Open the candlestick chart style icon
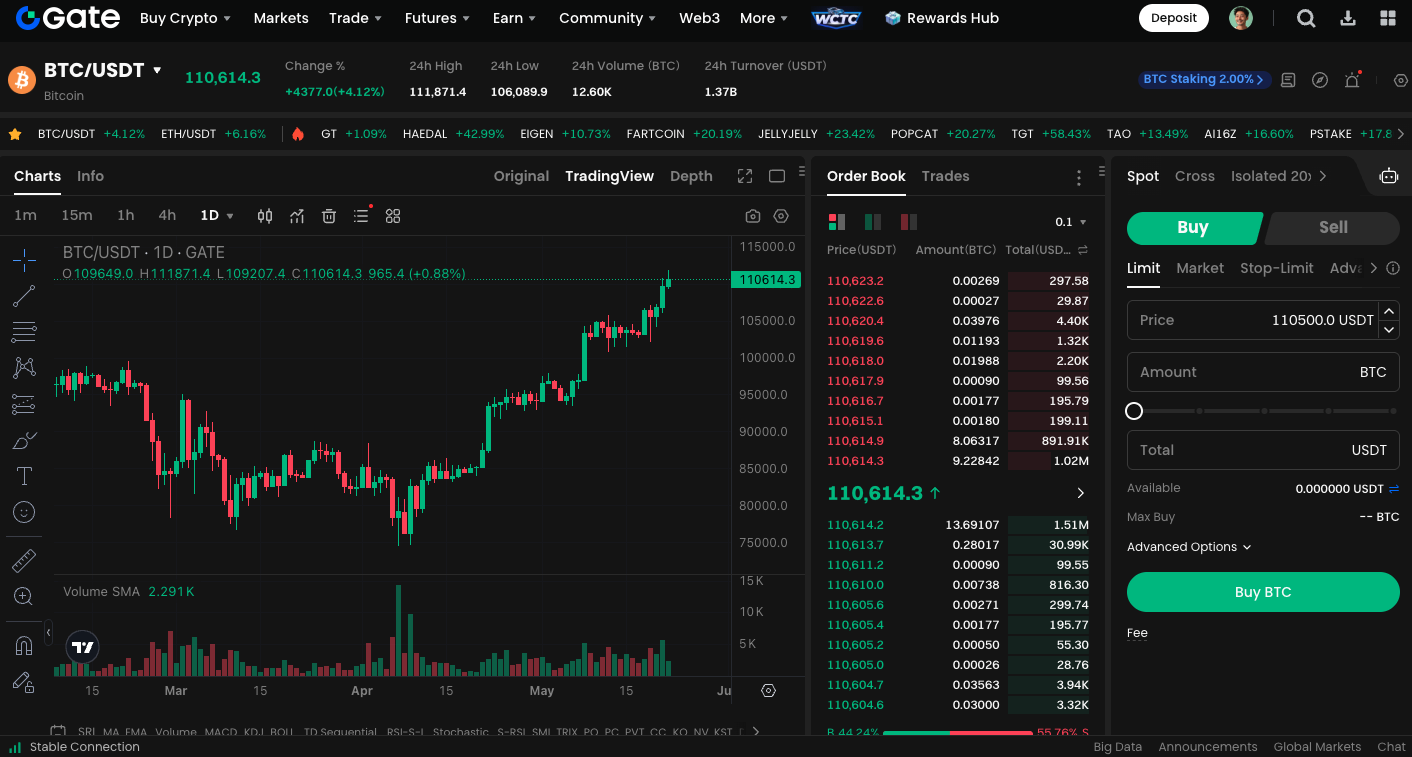The width and height of the screenshot is (1412, 757). pyautogui.click(x=265, y=216)
